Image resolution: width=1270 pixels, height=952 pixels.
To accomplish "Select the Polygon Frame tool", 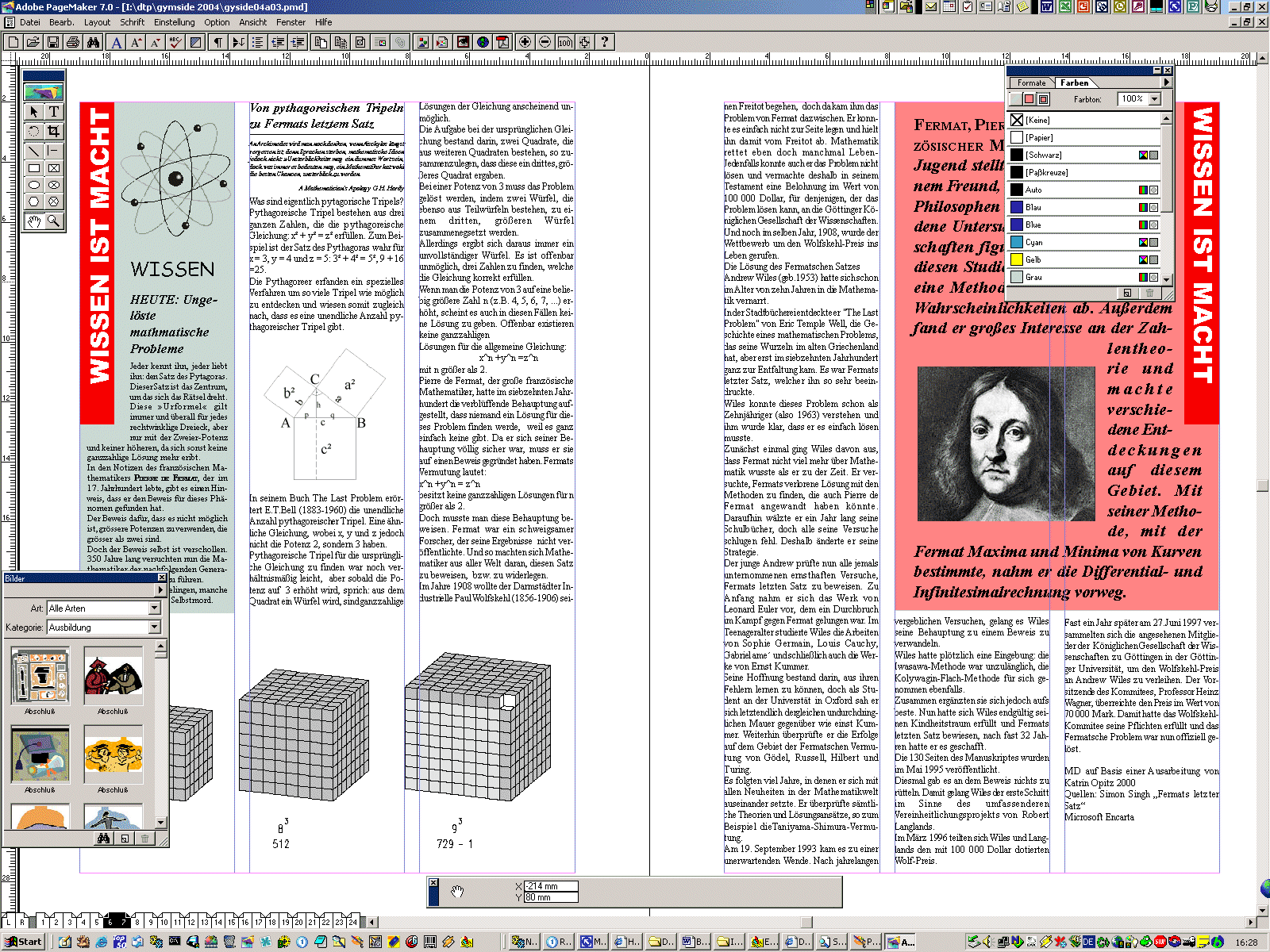I will [53, 202].
